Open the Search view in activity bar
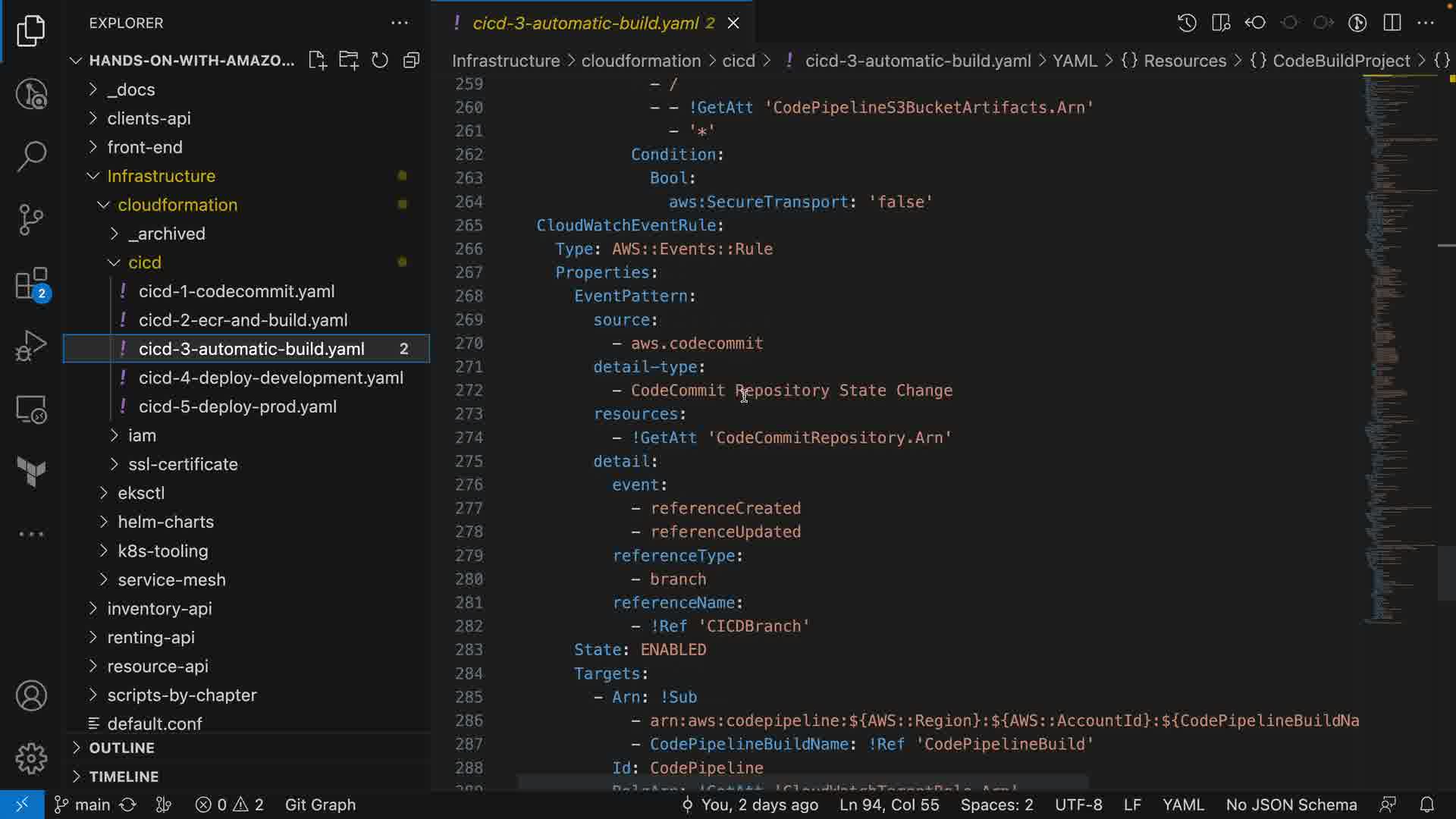Image resolution: width=1456 pixels, height=819 pixels. 31,156
